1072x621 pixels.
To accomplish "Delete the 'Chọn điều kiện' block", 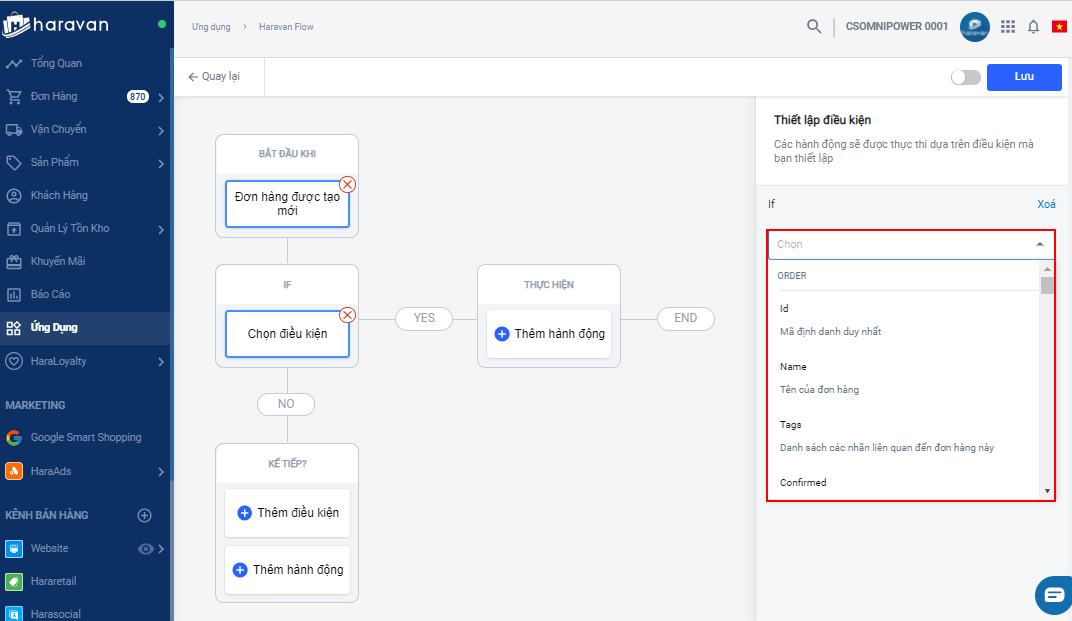I will click(x=347, y=315).
